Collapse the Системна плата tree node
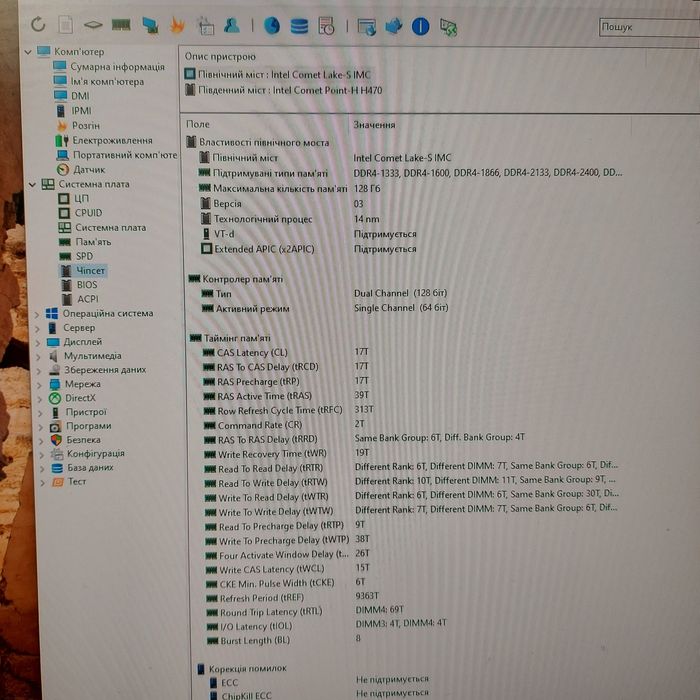This screenshot has height=700, width=700. pyautogui.click(x=32, y=184)
